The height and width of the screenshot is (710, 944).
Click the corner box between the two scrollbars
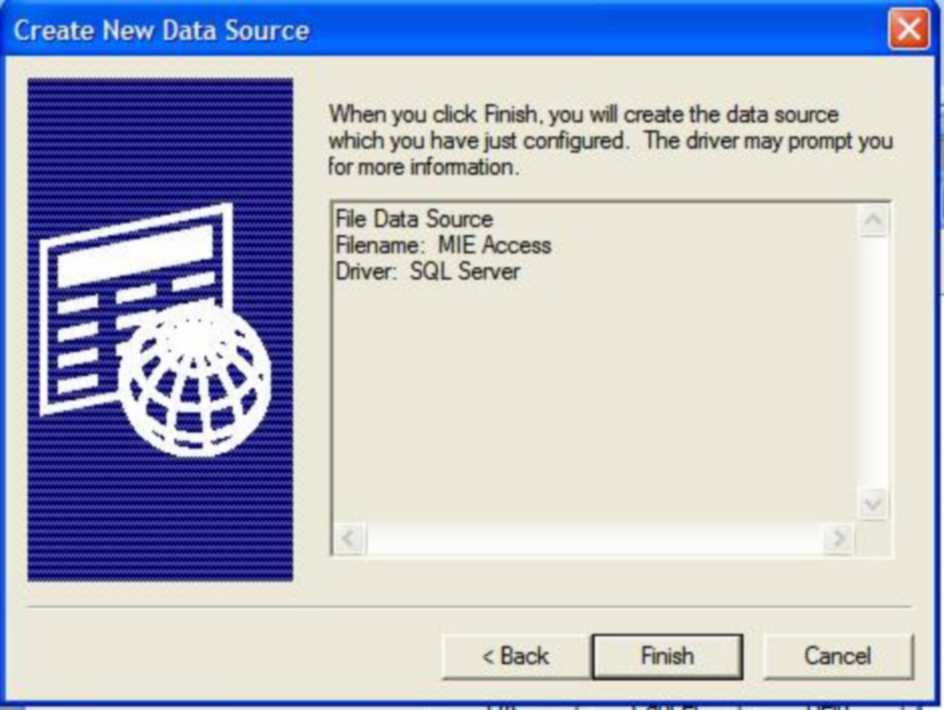click(873, 537)
